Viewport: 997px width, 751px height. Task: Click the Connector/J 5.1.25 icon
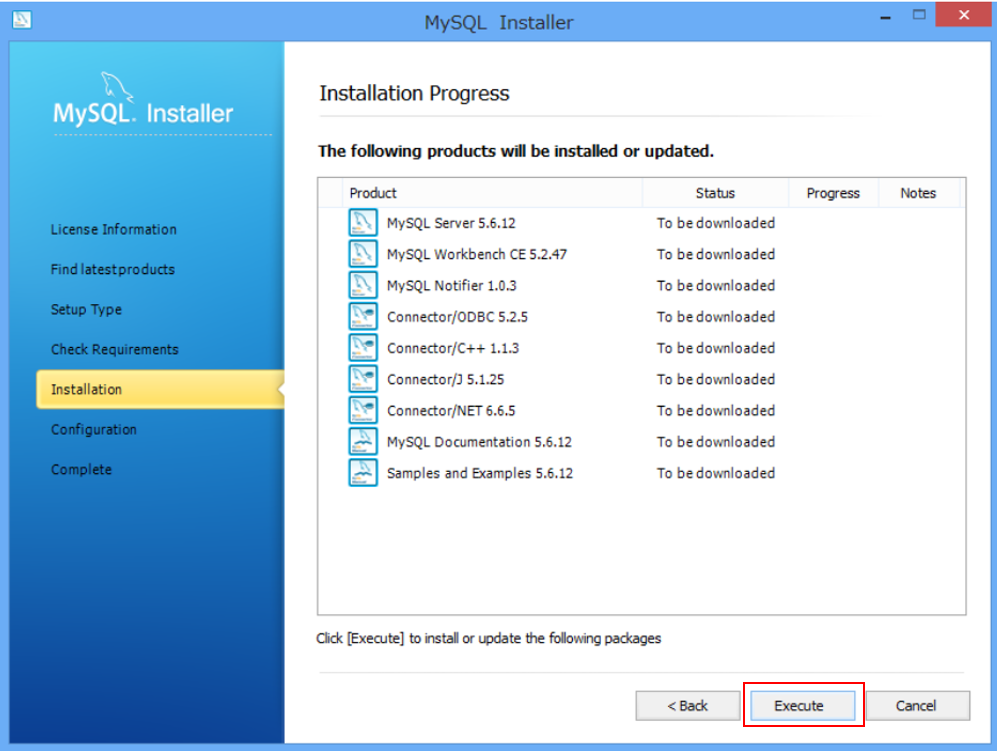tap(362, 379)
